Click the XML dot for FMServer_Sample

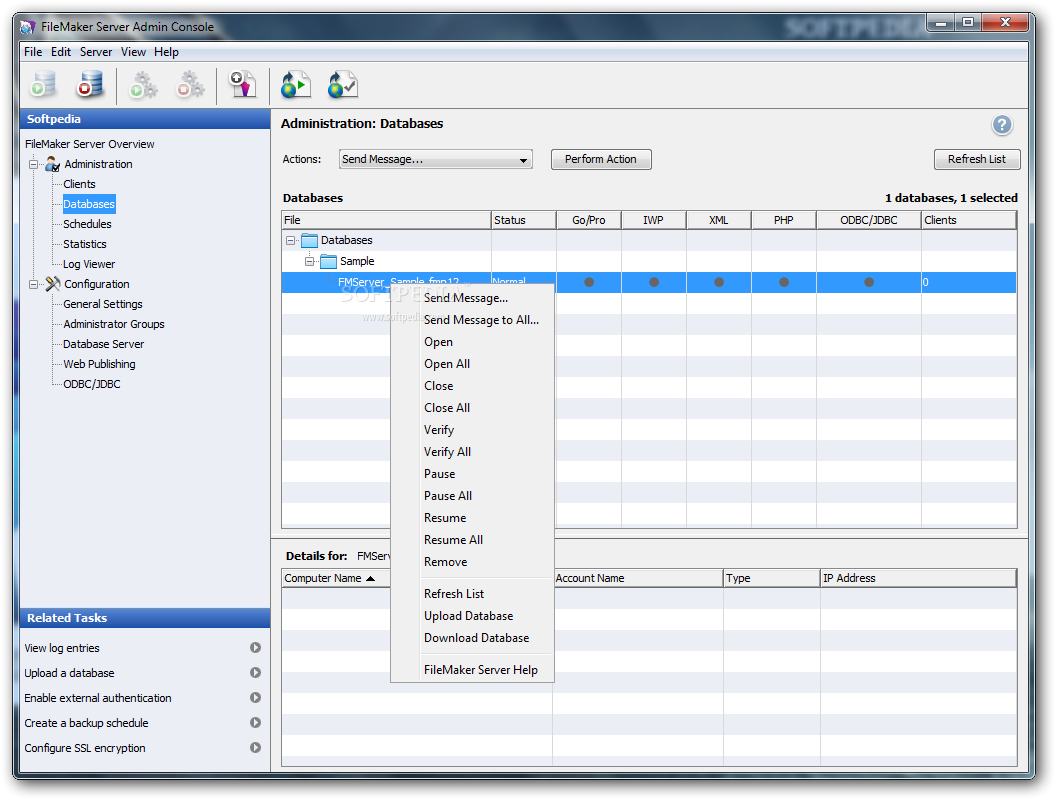coord(719,282)
